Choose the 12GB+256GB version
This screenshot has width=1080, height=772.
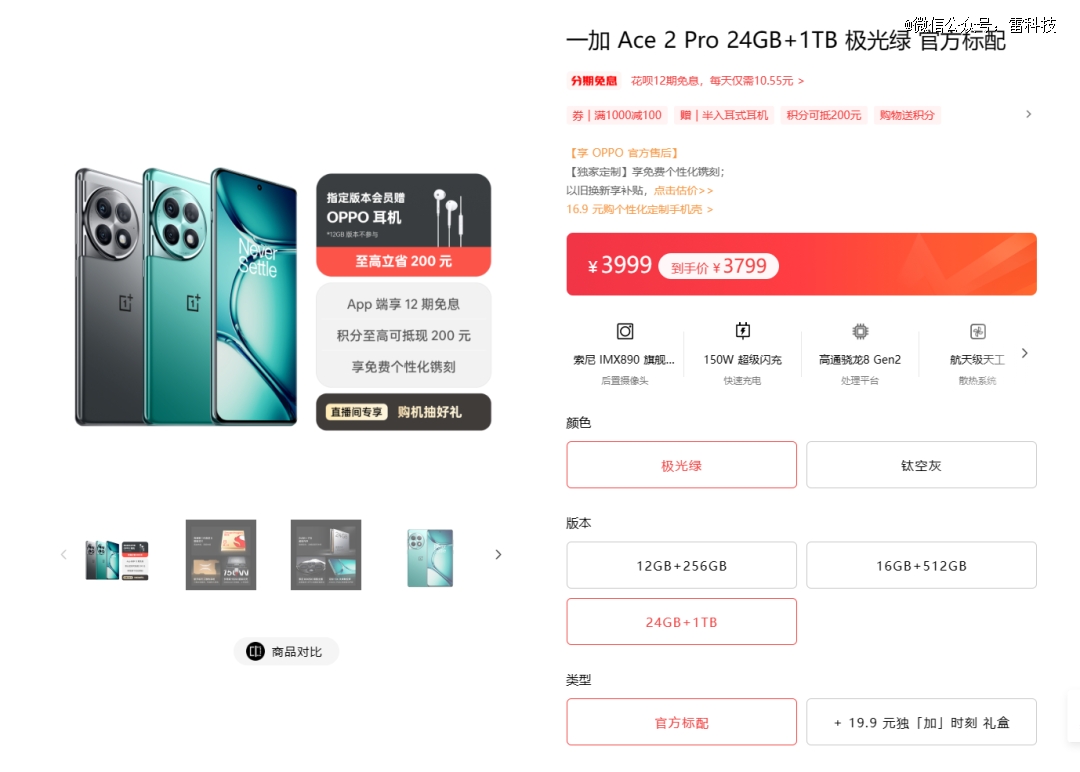[x=681, y=565]
